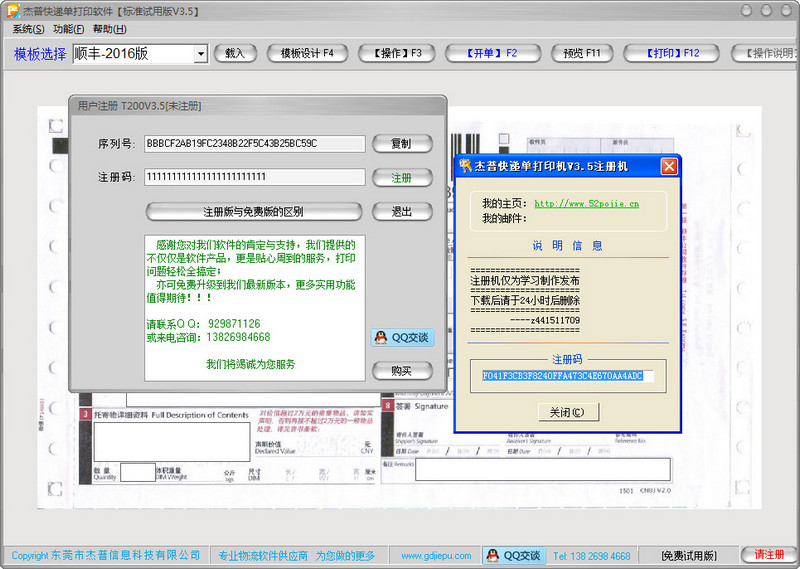Click the 复制 button beside the serial number
The width and height of the screenshot is (800, 569).
[402, 144]
